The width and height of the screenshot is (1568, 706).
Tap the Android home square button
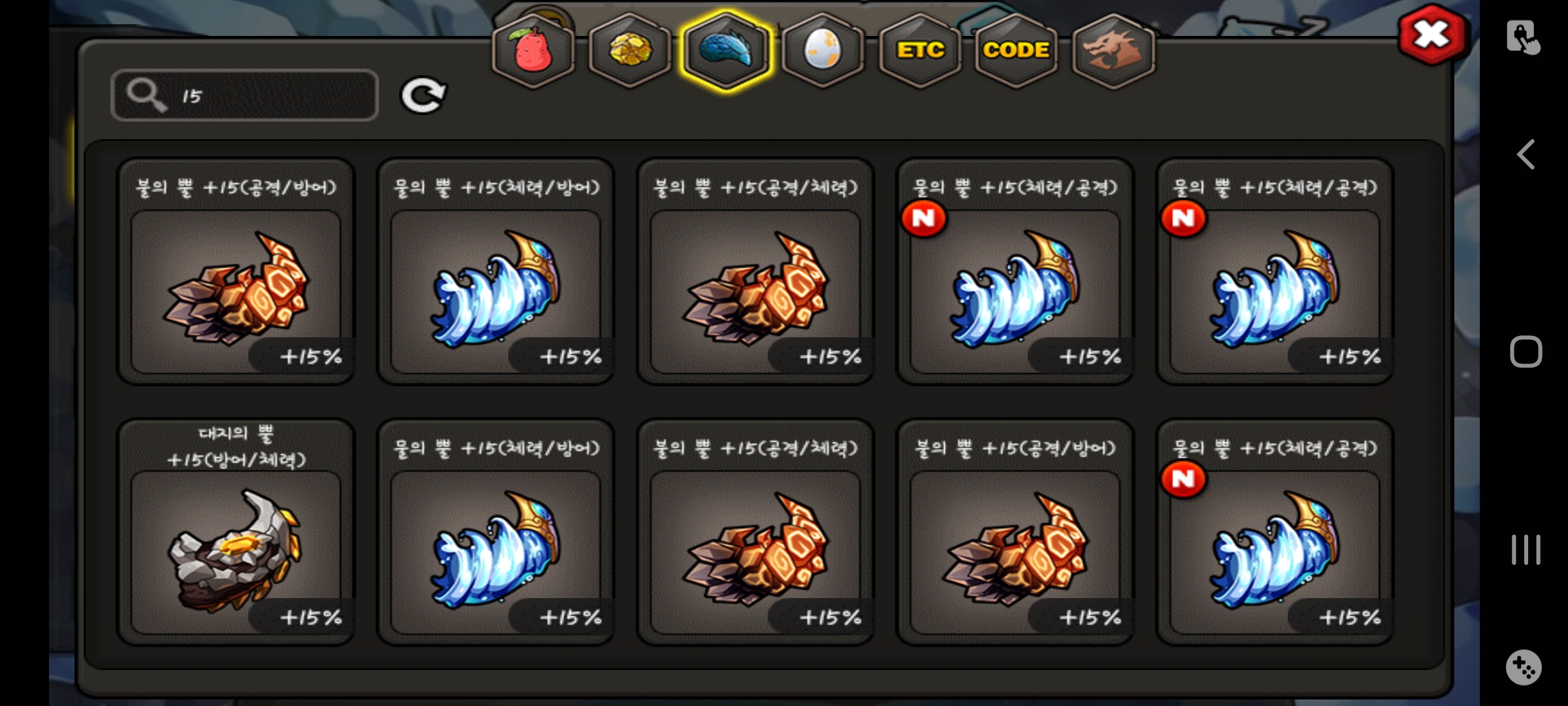point(1526,352)
